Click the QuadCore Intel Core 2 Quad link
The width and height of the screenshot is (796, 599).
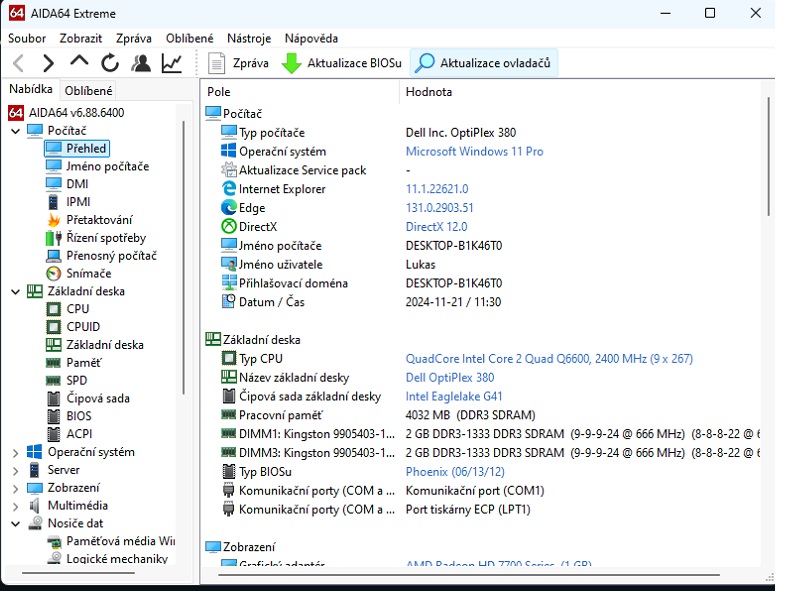tap(548, 359)
